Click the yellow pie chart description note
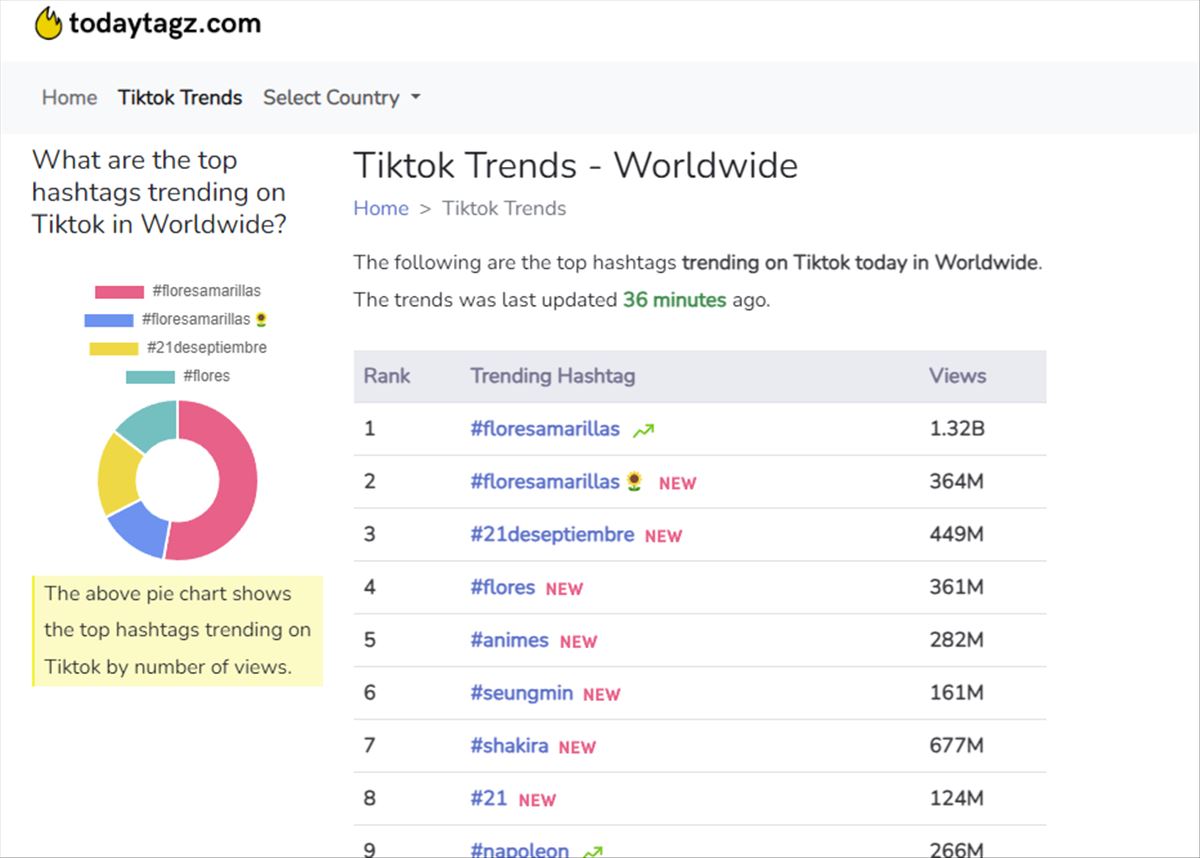The height and width of the screenshot is (858, 1200). pyautogui.click(x=177, y=631)
